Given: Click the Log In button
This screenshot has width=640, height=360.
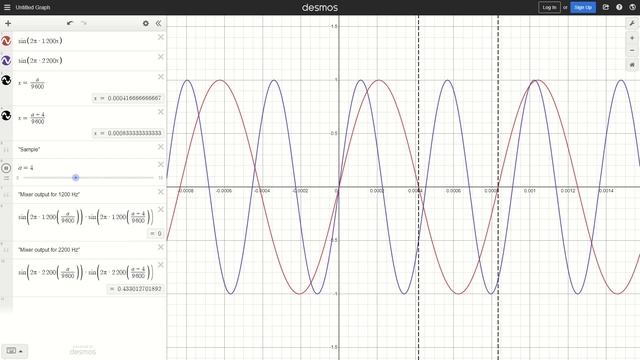Looking at the screenshot, I should point(549,7).
